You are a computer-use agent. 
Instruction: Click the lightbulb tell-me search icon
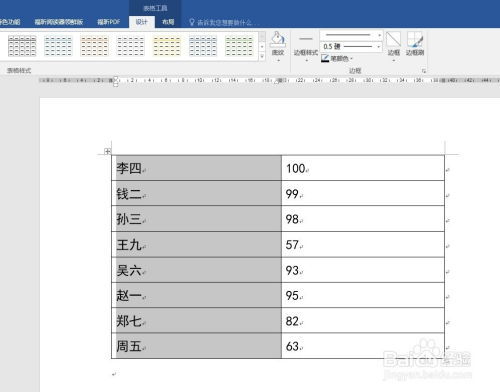(x=192, y=22)
